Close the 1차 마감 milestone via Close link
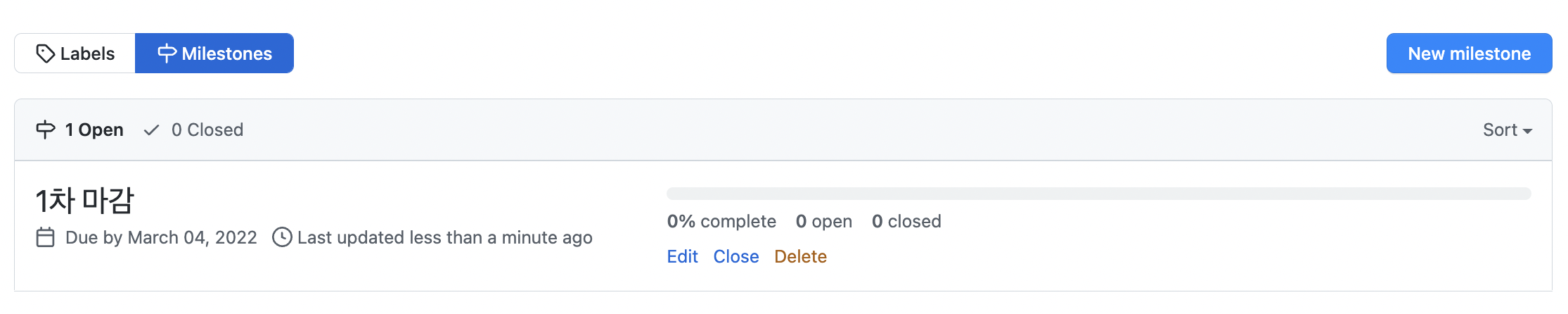The height and width of the screenshot is (314, 1568). coord(736,256)
